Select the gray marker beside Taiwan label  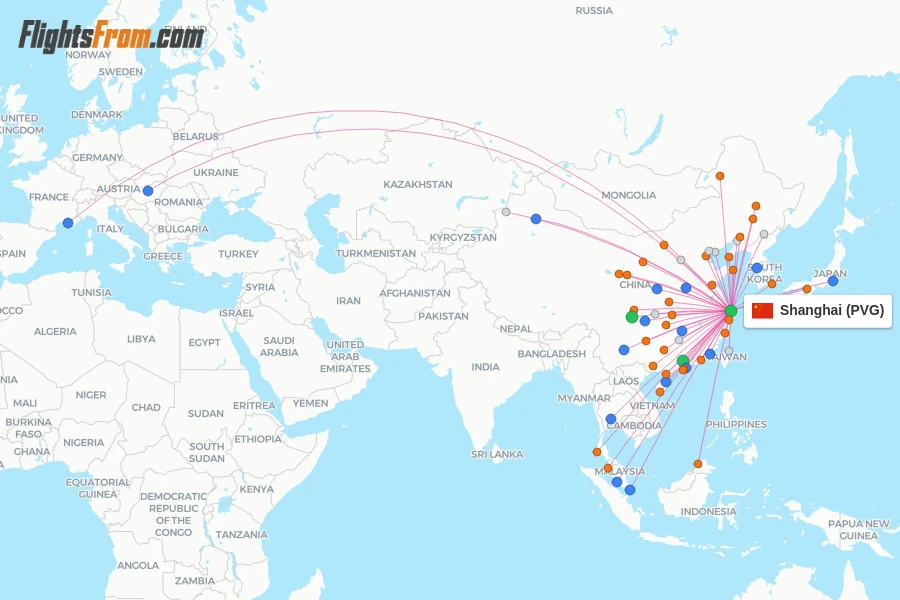tap(729, 351)
